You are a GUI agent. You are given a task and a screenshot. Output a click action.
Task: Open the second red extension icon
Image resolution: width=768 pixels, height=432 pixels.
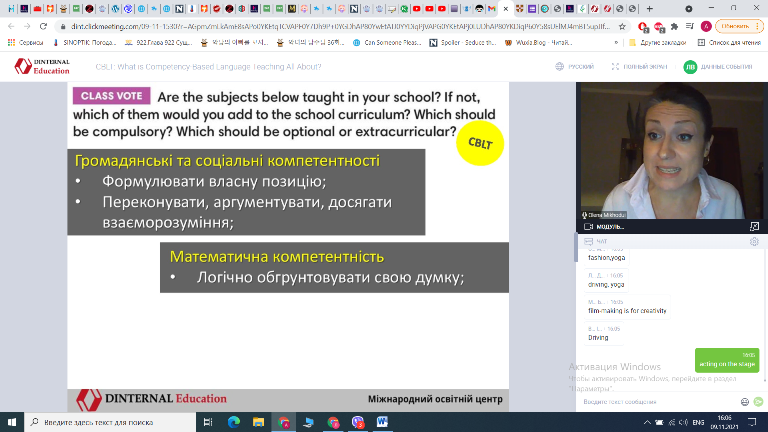(659, 26)
